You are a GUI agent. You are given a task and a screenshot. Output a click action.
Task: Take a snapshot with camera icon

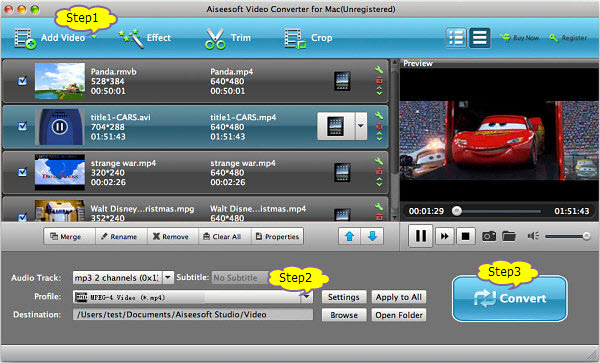coord(489,236)
